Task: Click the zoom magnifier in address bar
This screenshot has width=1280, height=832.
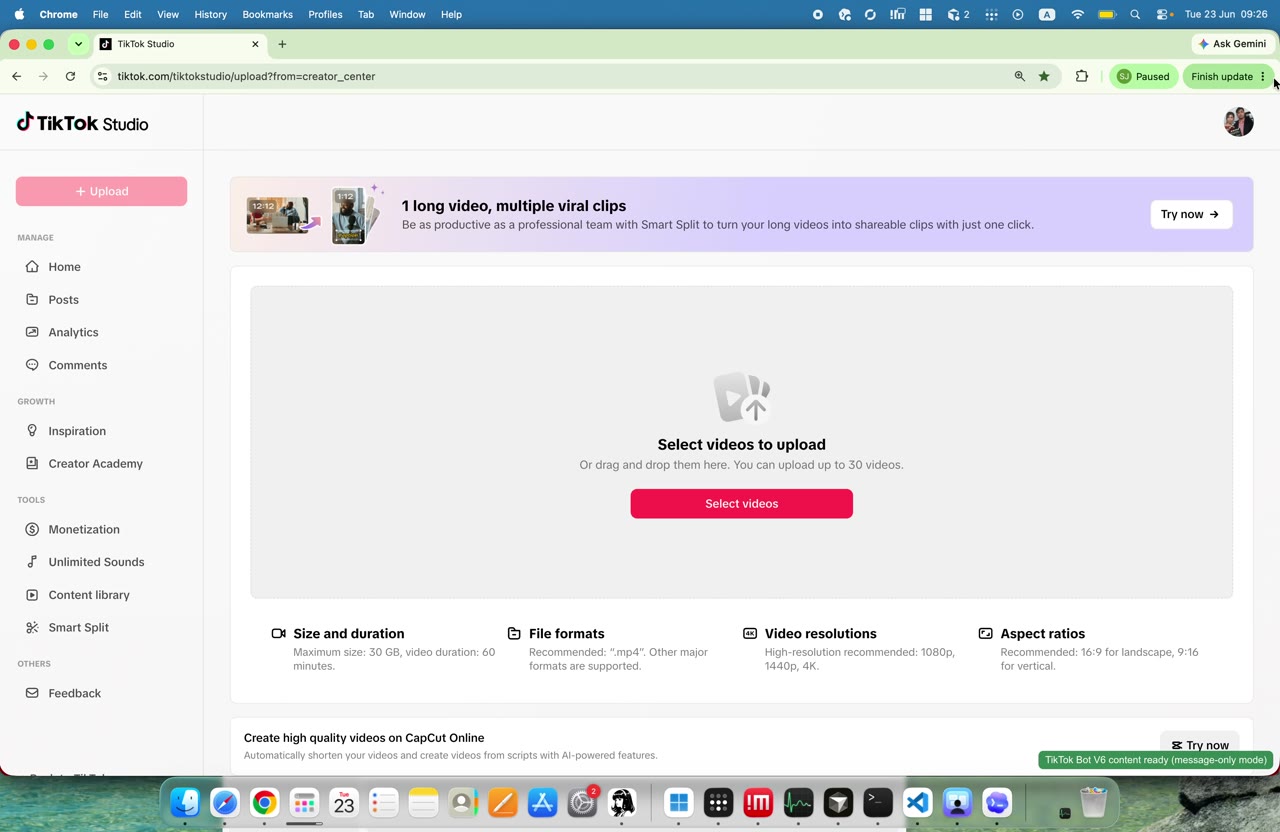Action: [x=1019, y=76]
